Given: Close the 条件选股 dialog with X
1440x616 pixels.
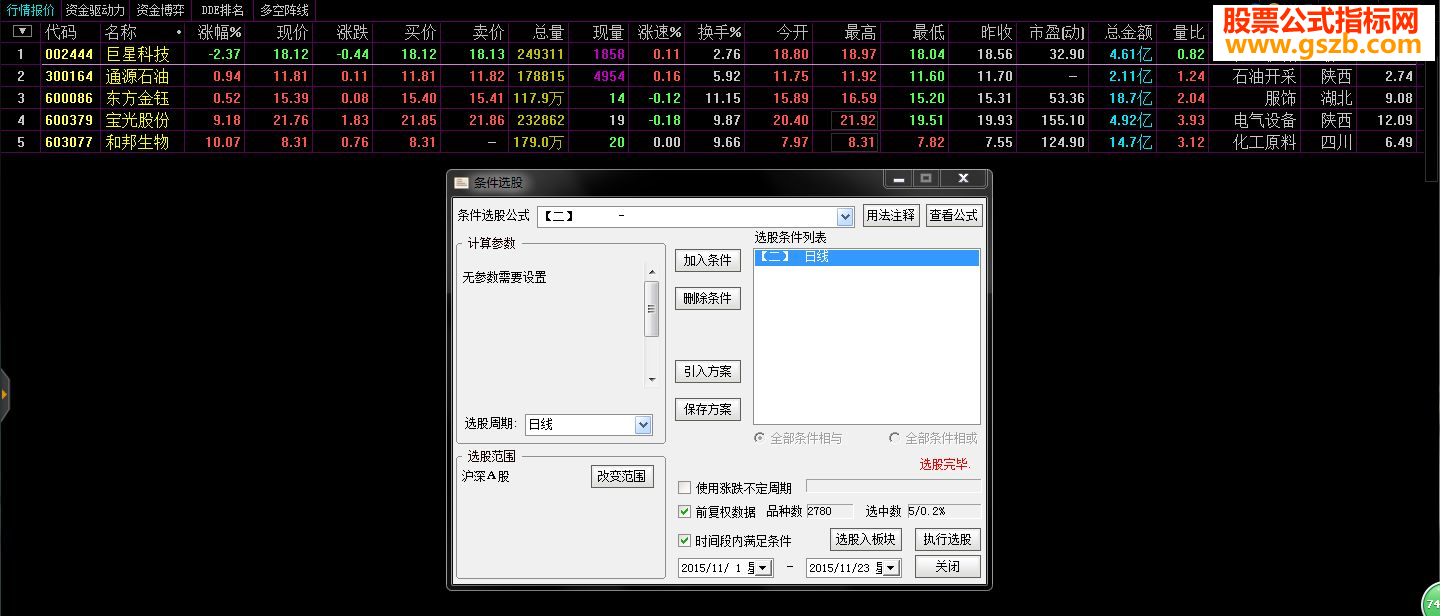Looking at the screenshot, I should (963, 179).
